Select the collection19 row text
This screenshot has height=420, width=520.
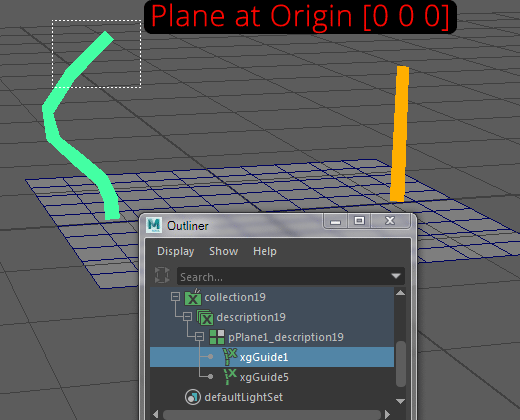point(235,297)
